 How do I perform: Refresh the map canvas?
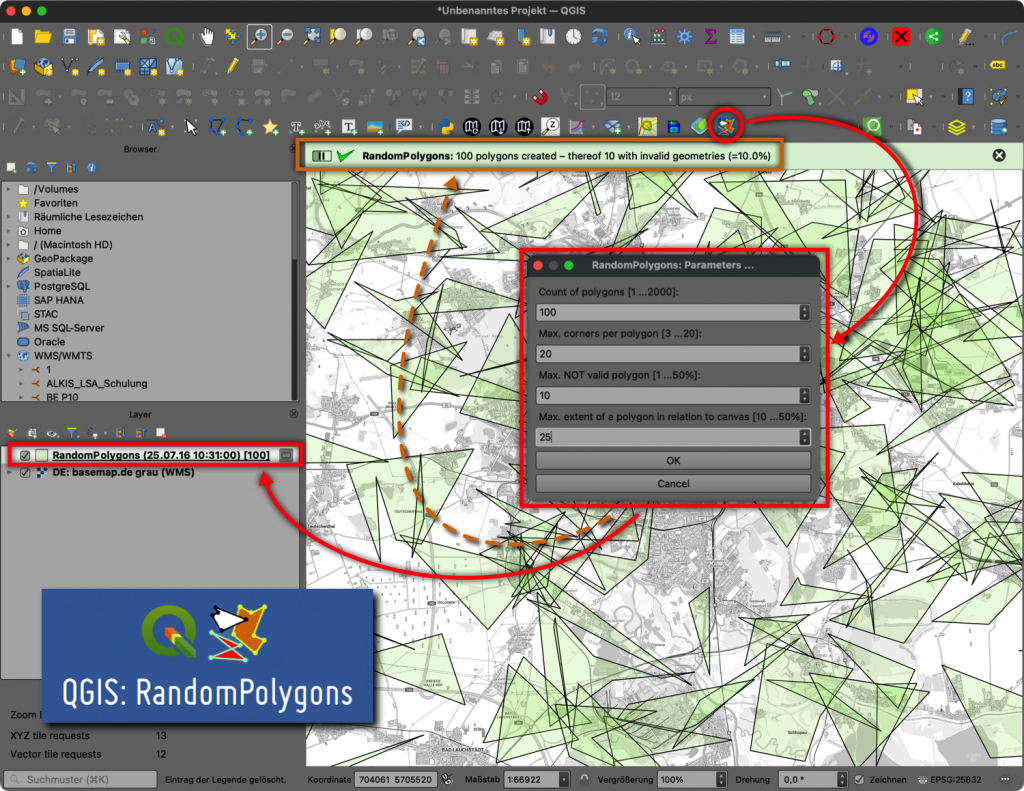tap(600, 37)
